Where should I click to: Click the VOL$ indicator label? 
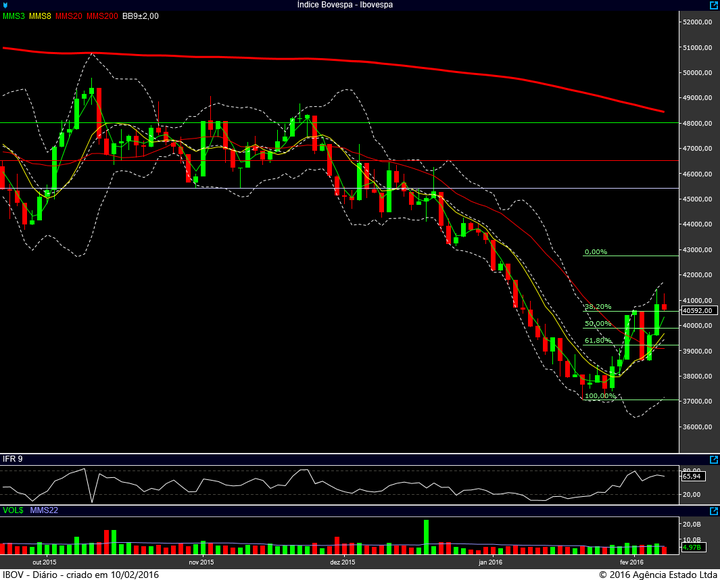click(x=13, y=511)
